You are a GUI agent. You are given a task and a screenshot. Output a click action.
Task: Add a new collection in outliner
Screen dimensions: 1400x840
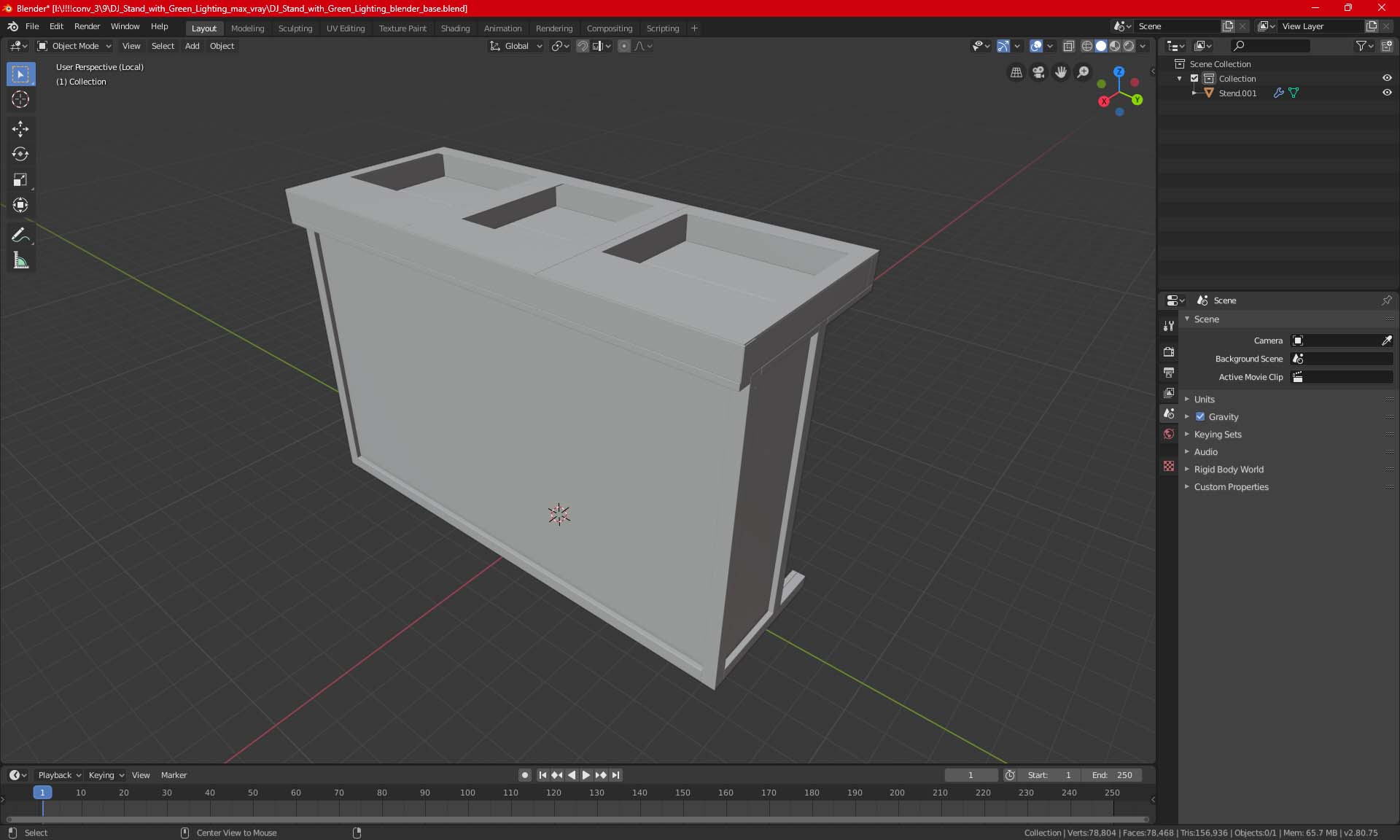1387,46
